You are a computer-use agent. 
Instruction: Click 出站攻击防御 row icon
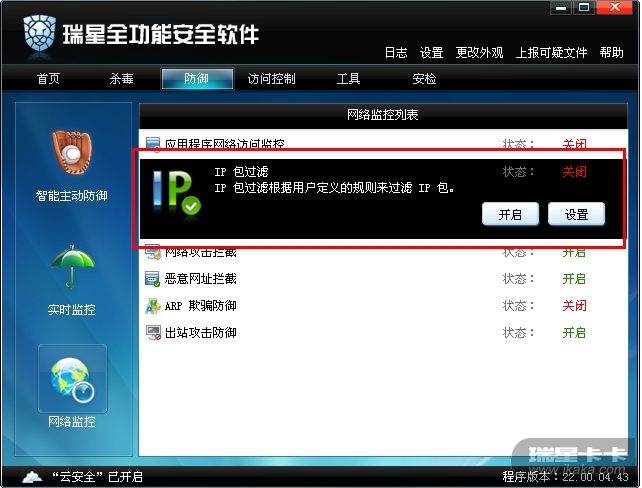point(153,333)
